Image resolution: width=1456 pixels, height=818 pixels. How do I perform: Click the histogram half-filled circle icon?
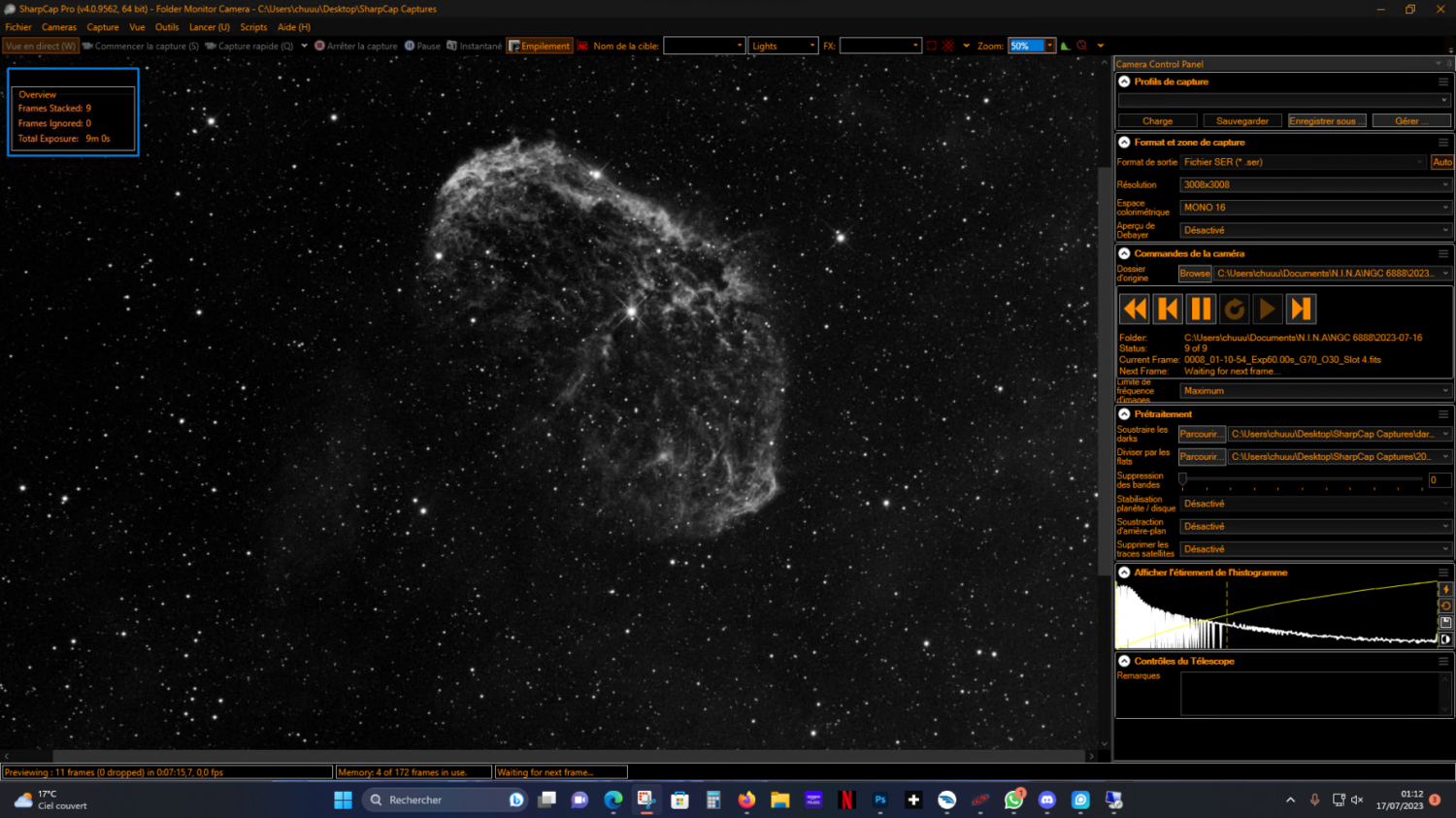1445,639
